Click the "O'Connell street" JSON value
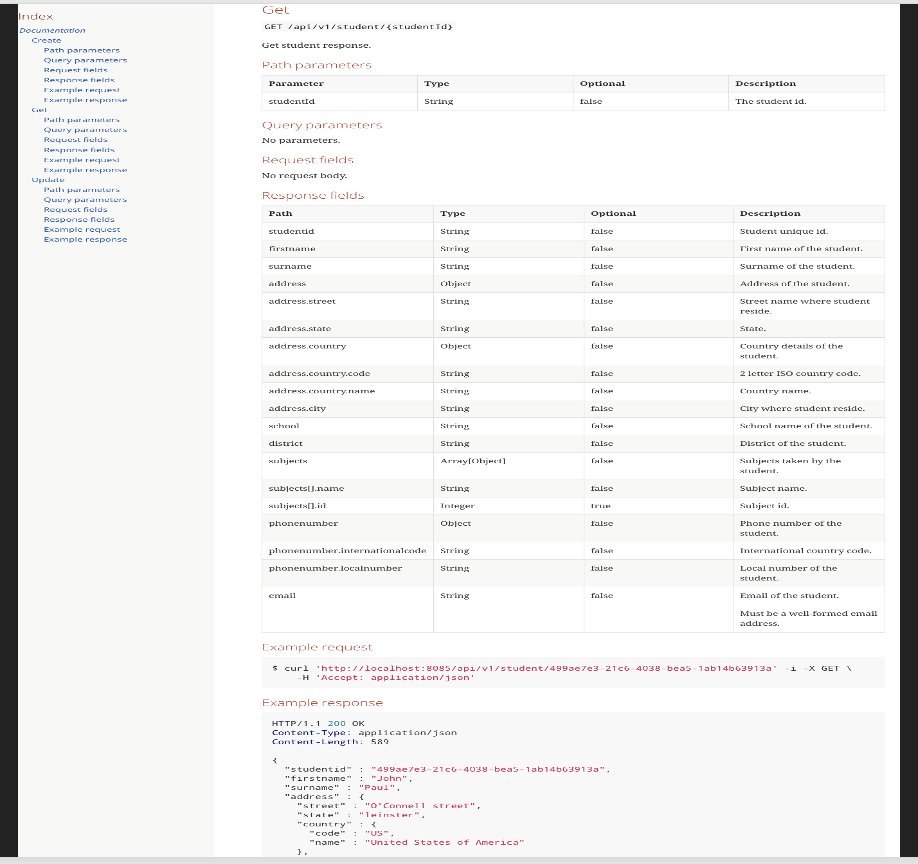This screenshot has width=918, height=864. pos(420,806)
